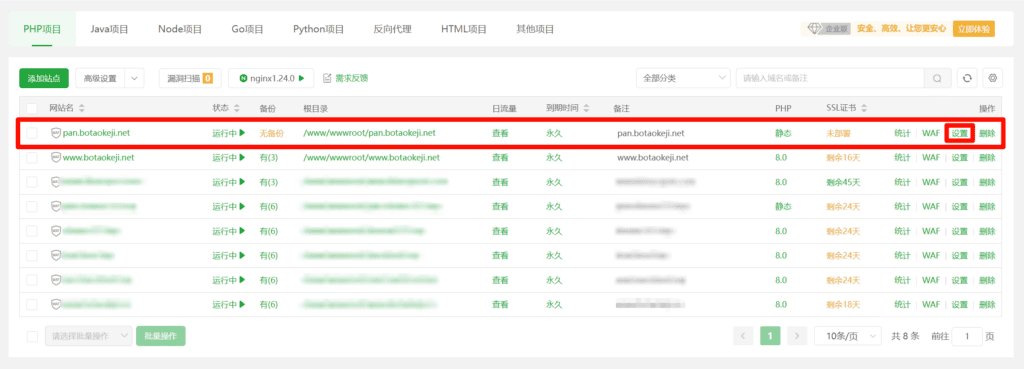
Task: Switch to 其他项目 tab
Action: click(x=535, y=29)
